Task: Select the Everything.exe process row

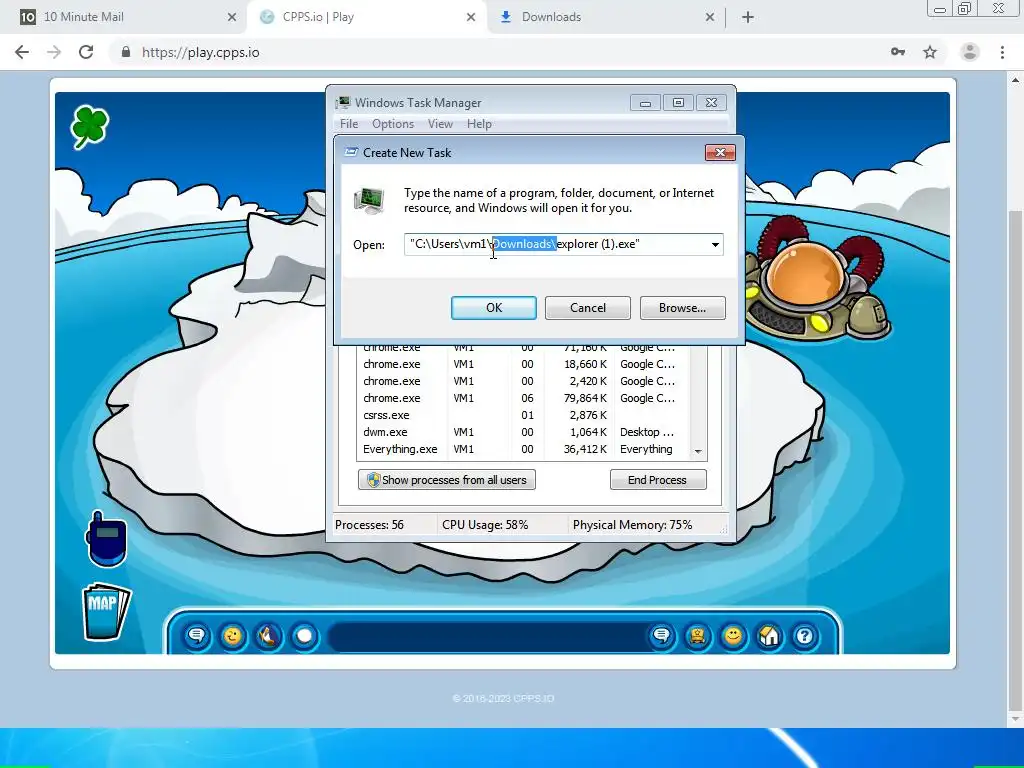Action: (522, 449)
